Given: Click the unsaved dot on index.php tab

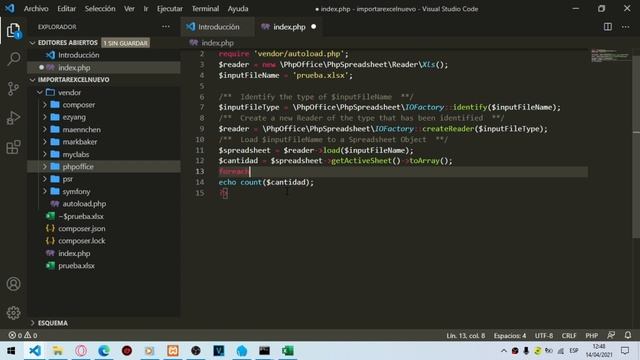Looking at the screenshot, I should click(313, 27).
